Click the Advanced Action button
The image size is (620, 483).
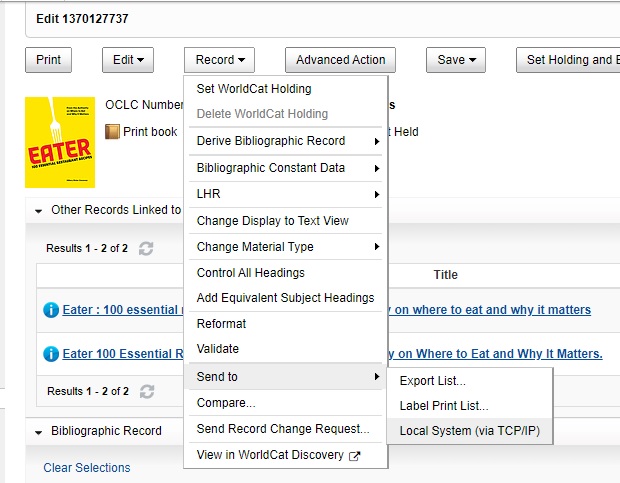(340, 60)
